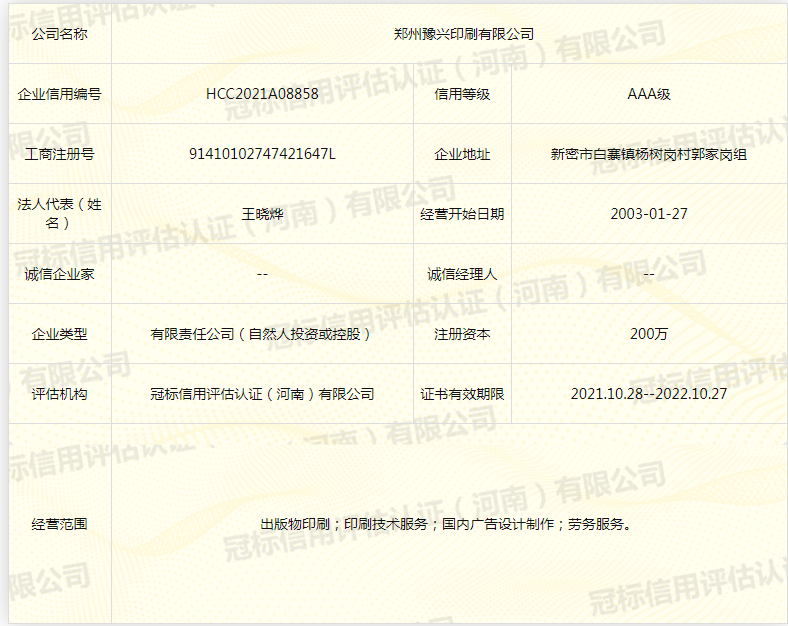788x626 pixels.
Task: Click the 经营范围 label cell
Action: point(60,524)
